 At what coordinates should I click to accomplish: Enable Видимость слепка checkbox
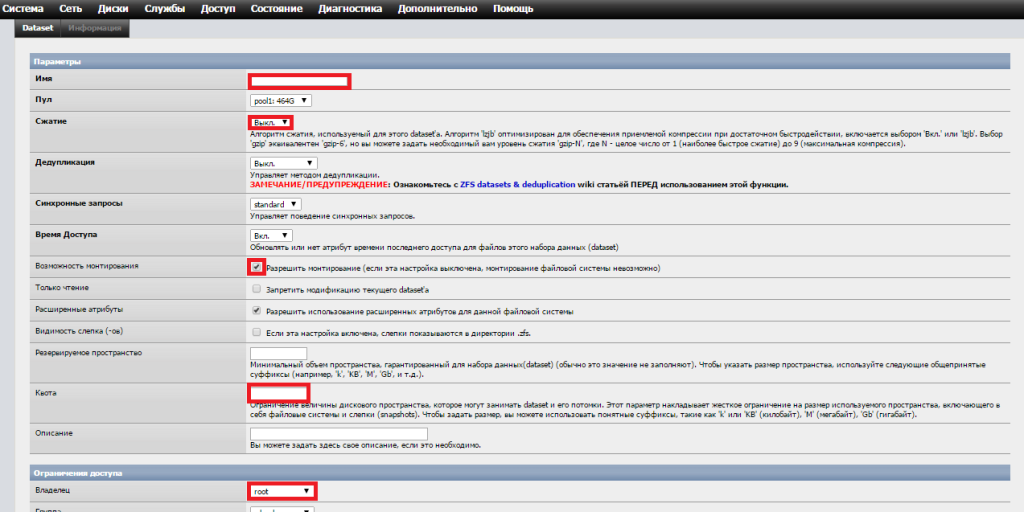click(x=257, y=332)
